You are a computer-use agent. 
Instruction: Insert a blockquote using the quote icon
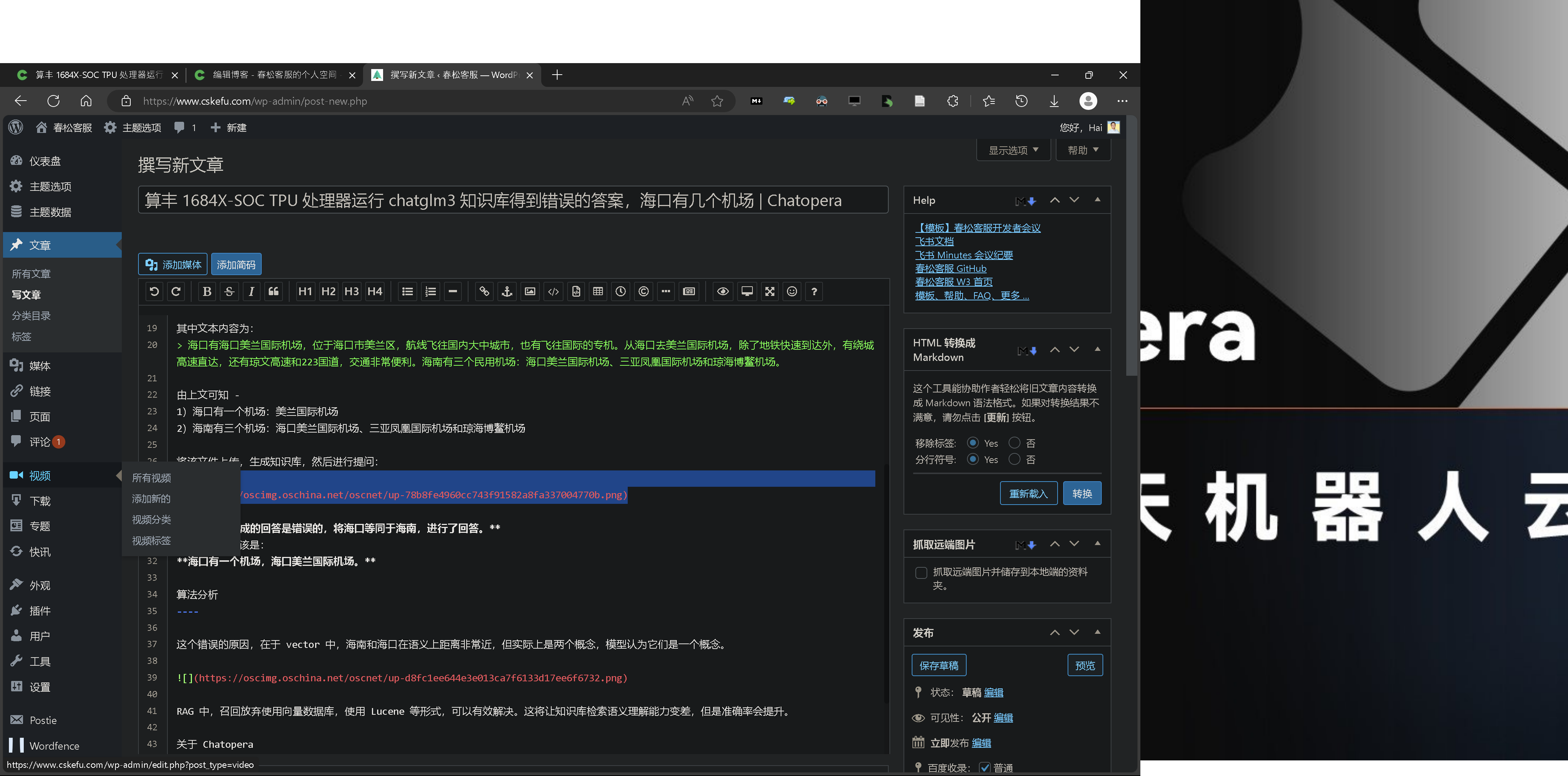point(273,291)
